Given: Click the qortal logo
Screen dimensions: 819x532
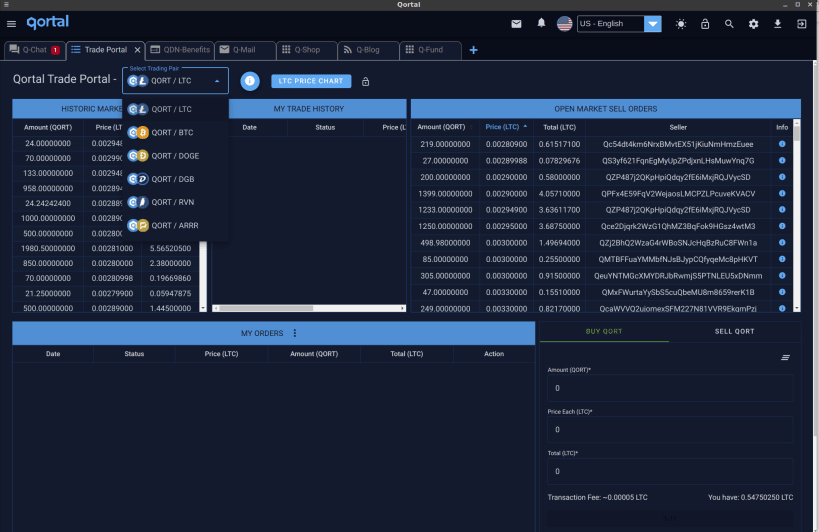Looking at the screenshot, I should [x=48, y=22].
